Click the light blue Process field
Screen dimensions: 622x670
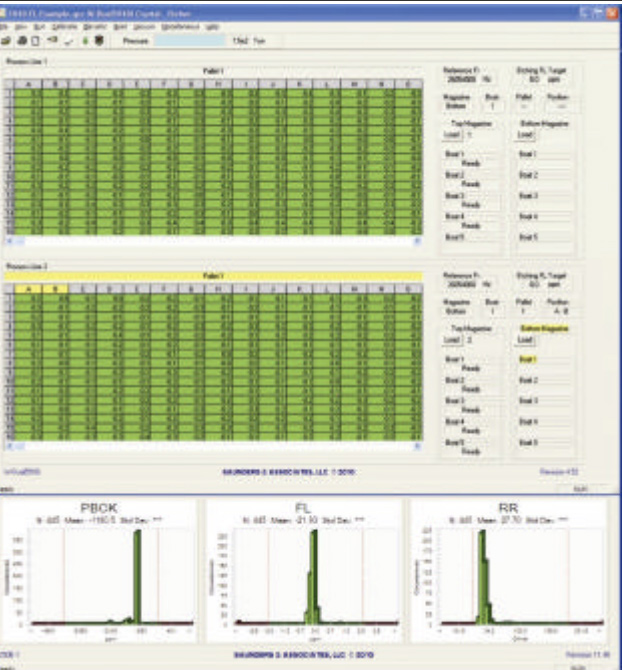[x=189, y=41]
